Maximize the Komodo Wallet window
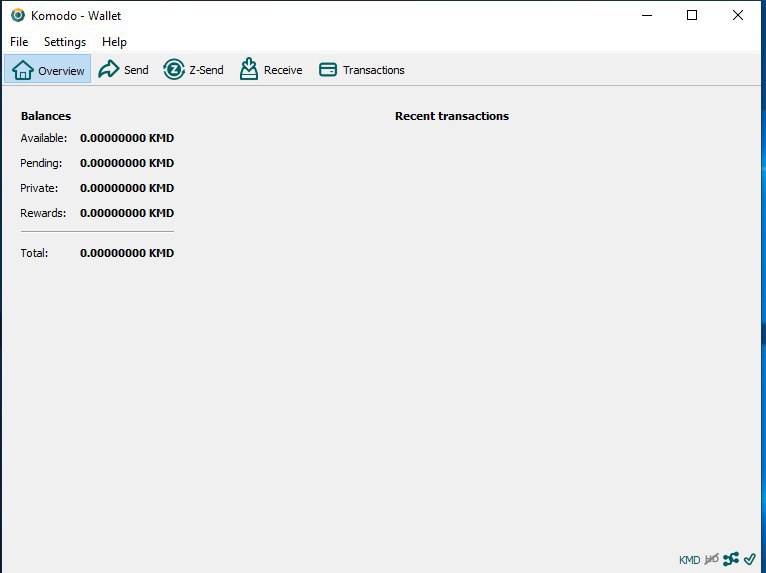The image size is (766, 573). (x=692, y=15)
